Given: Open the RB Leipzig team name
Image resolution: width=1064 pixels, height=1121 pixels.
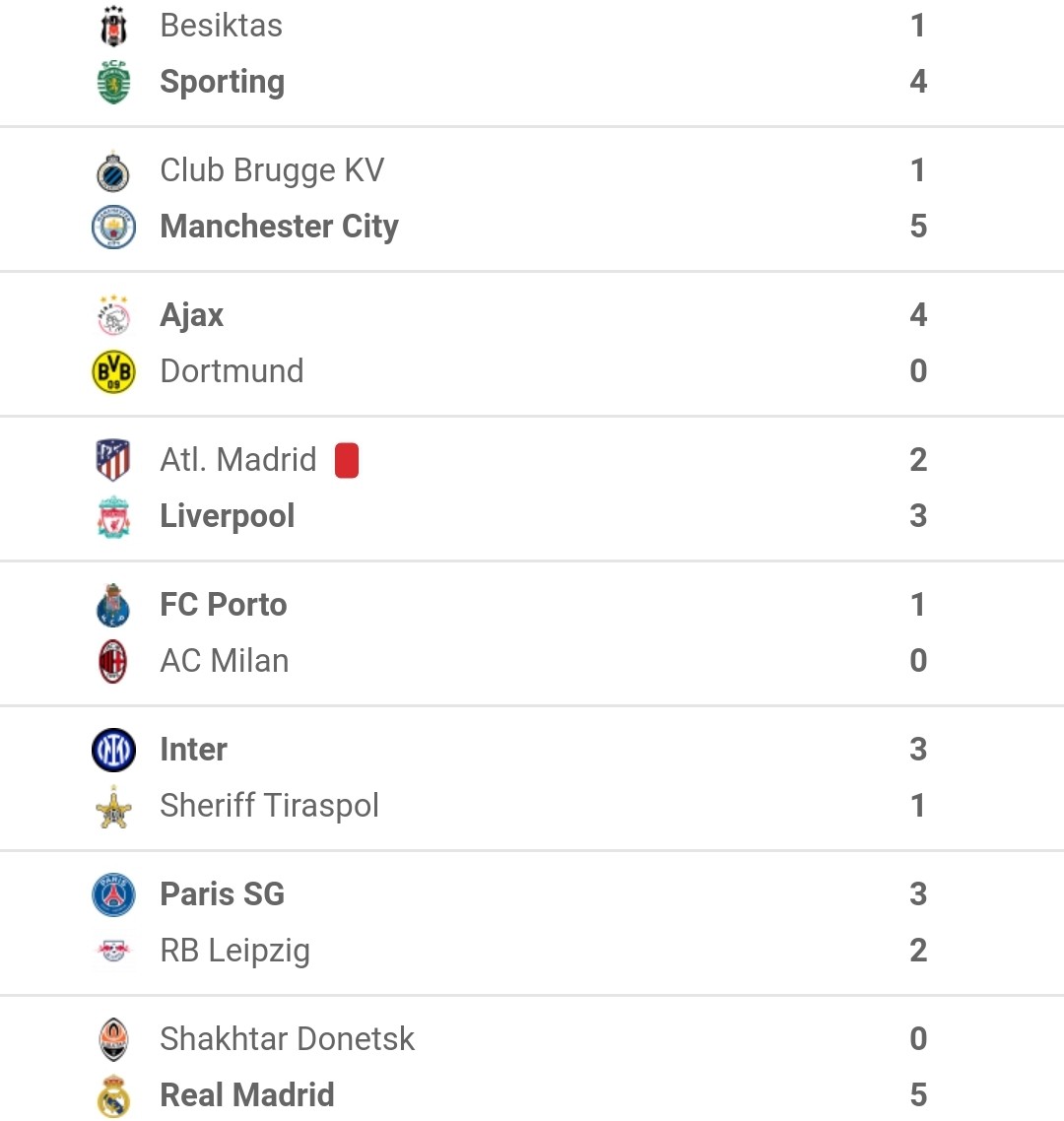Looking at the screenshot, I should [235, 952].
